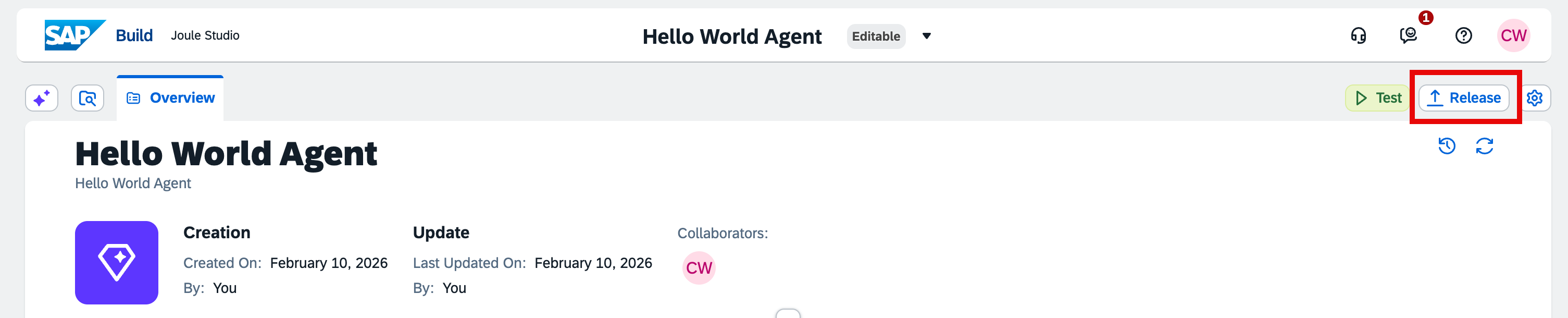This screenshot has width=1568, height=318.
Task: Click the sparkle AI assistant icon
Action: 41,98
